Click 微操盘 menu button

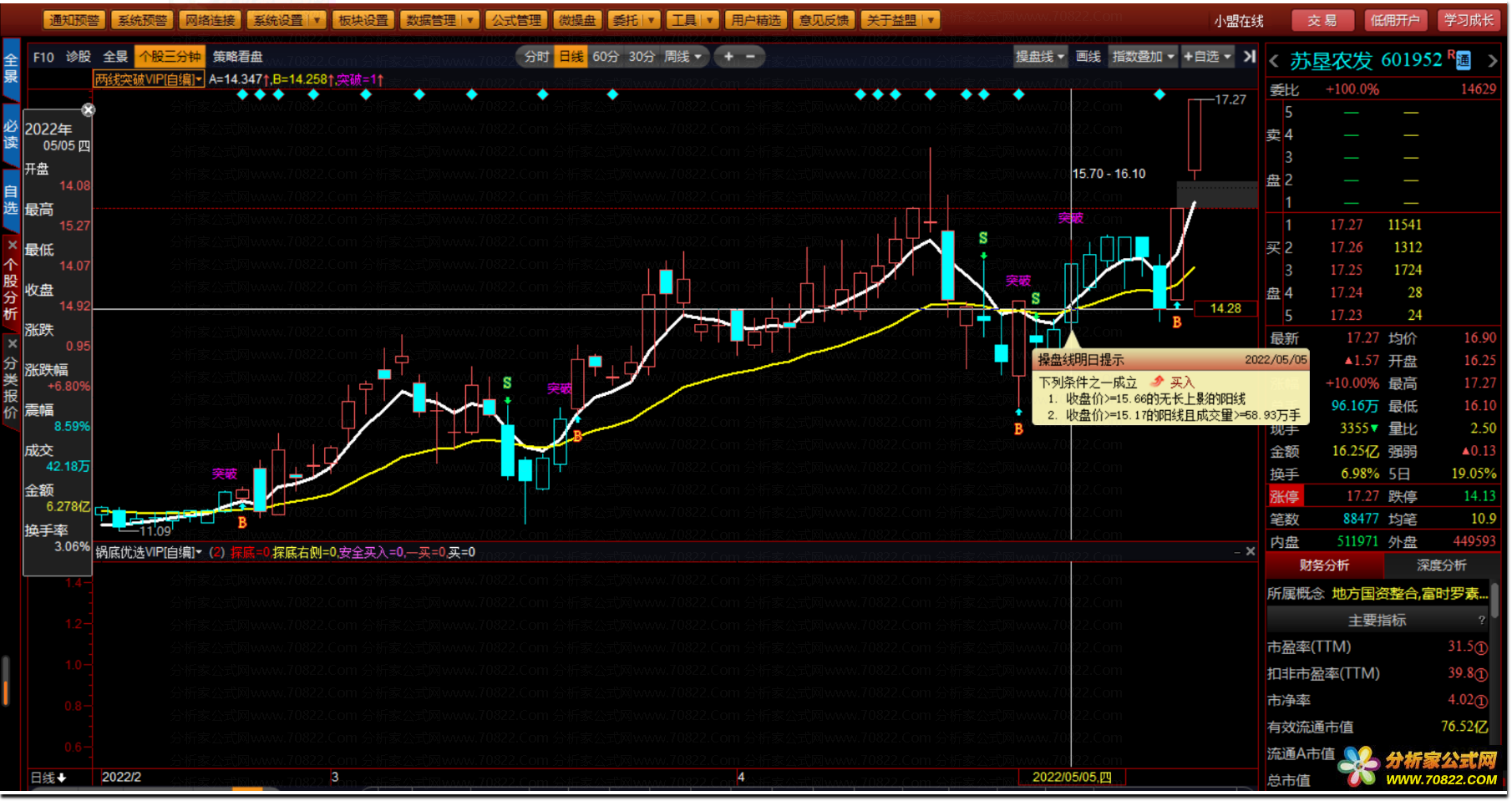(577, 20)
